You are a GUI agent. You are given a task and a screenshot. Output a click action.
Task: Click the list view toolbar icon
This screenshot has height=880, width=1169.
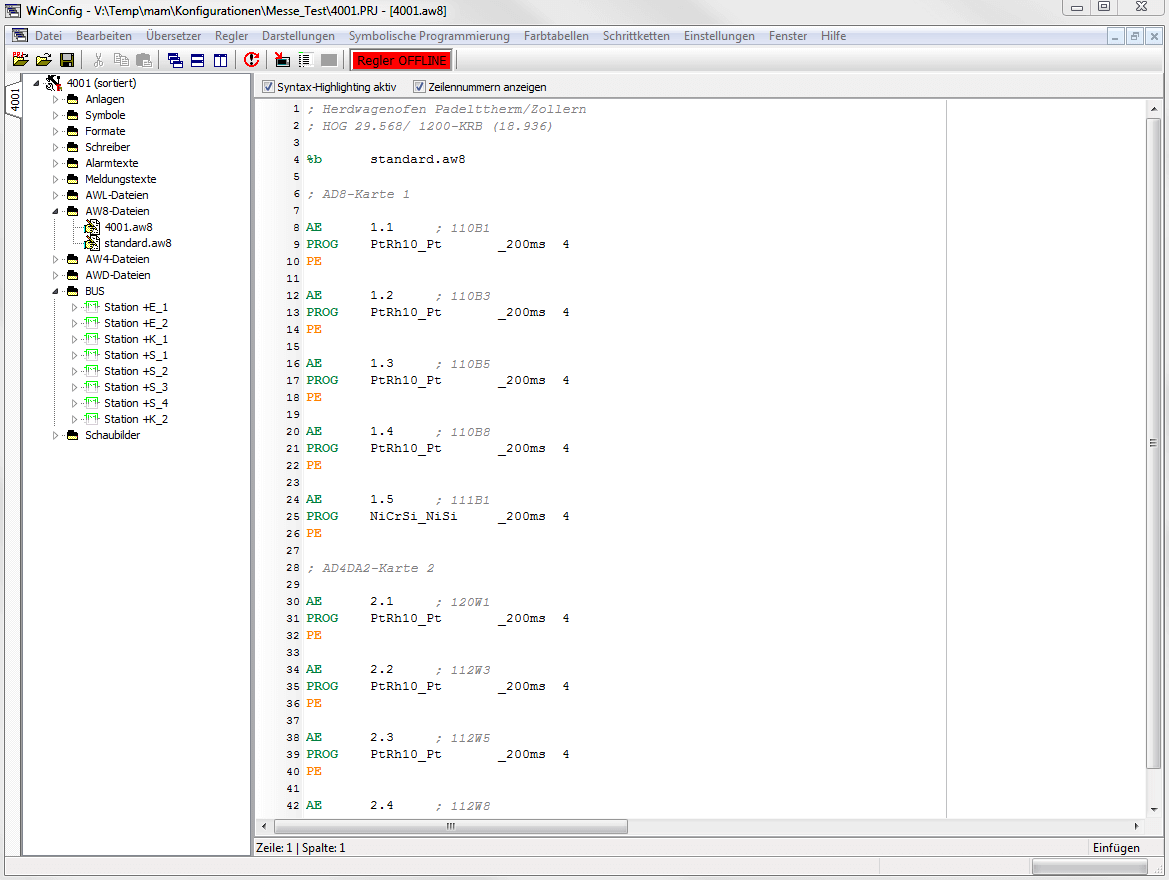click(305, 60)
